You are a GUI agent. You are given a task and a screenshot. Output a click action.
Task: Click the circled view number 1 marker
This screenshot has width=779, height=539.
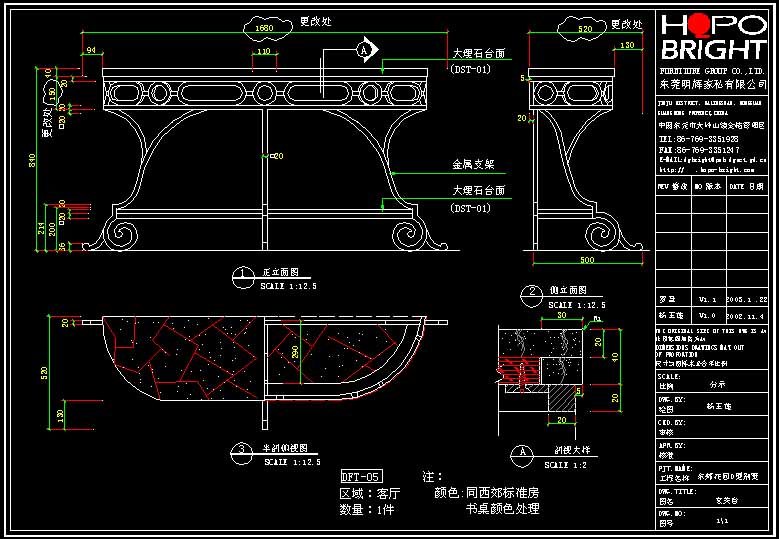click(243, 278)
